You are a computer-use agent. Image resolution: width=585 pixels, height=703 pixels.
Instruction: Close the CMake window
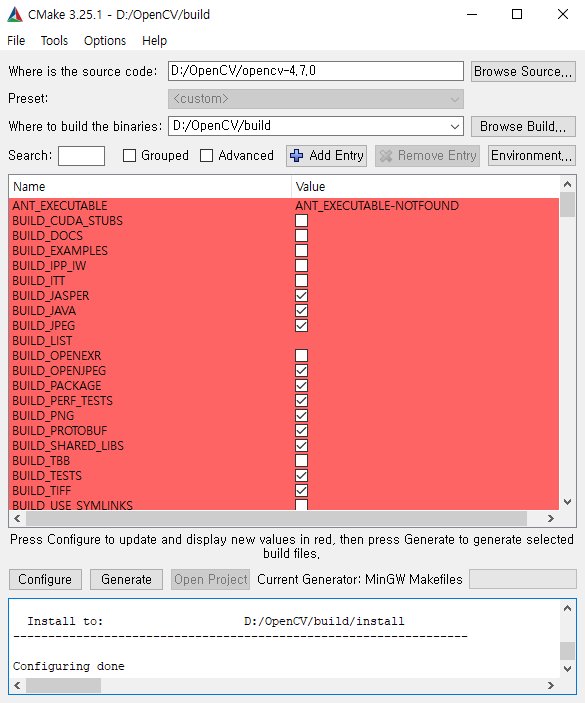[563, 14]
